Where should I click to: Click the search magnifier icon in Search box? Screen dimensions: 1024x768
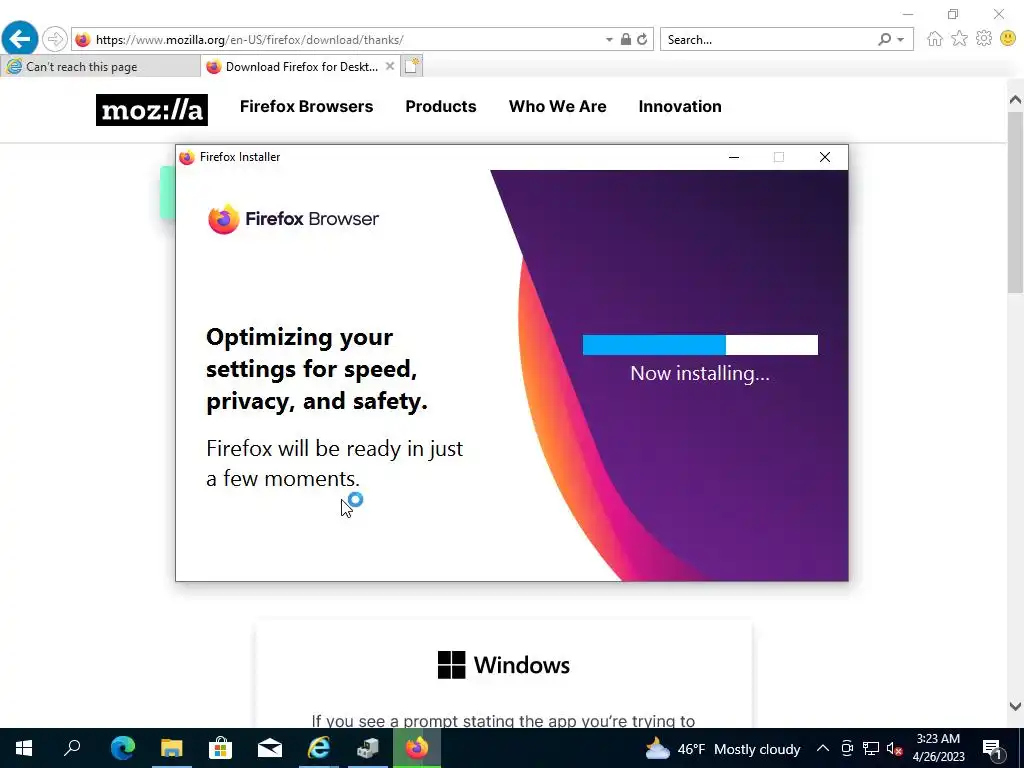click(x=884, y=40)
